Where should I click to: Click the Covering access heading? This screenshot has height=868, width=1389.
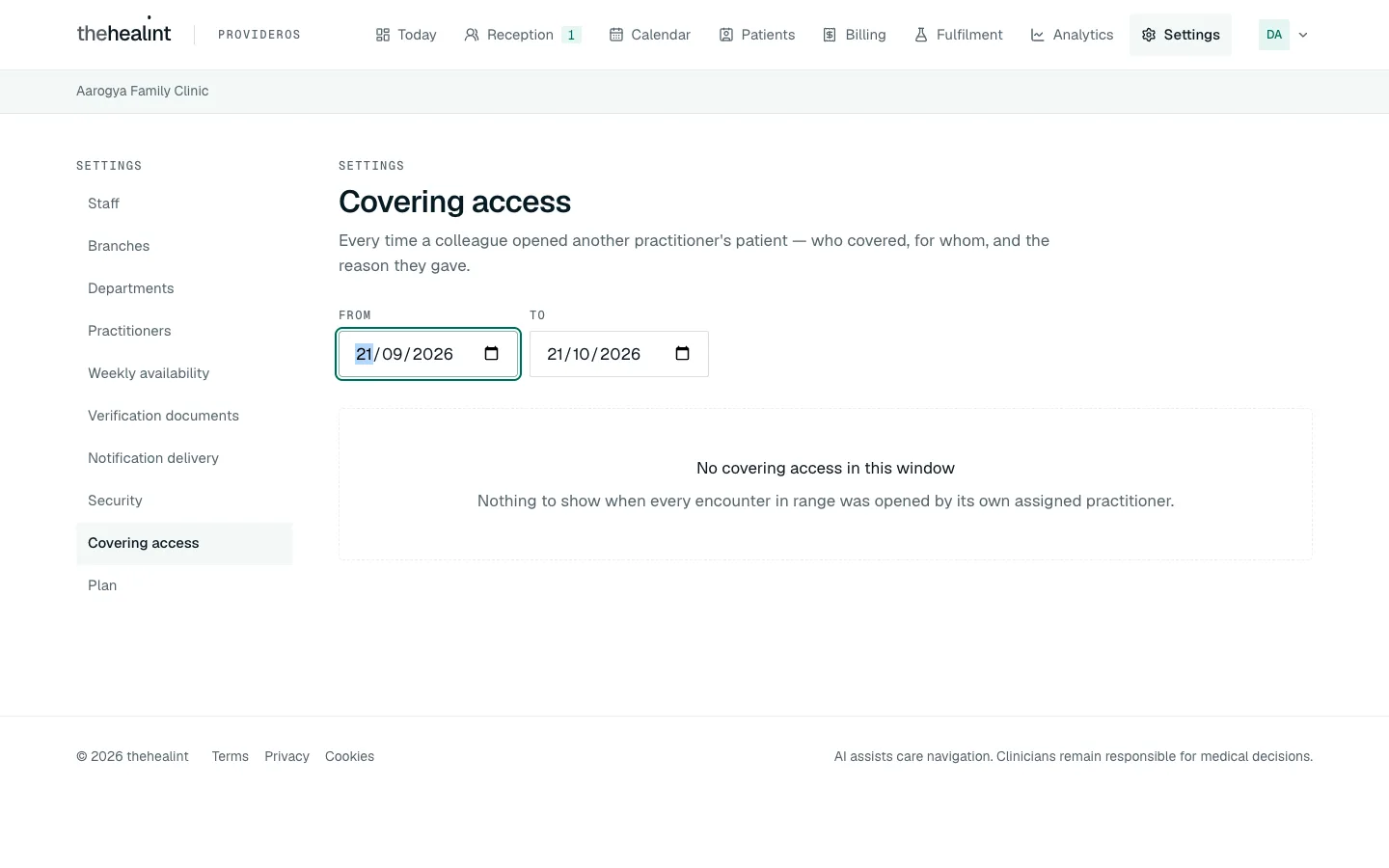[x=454, y=202]
